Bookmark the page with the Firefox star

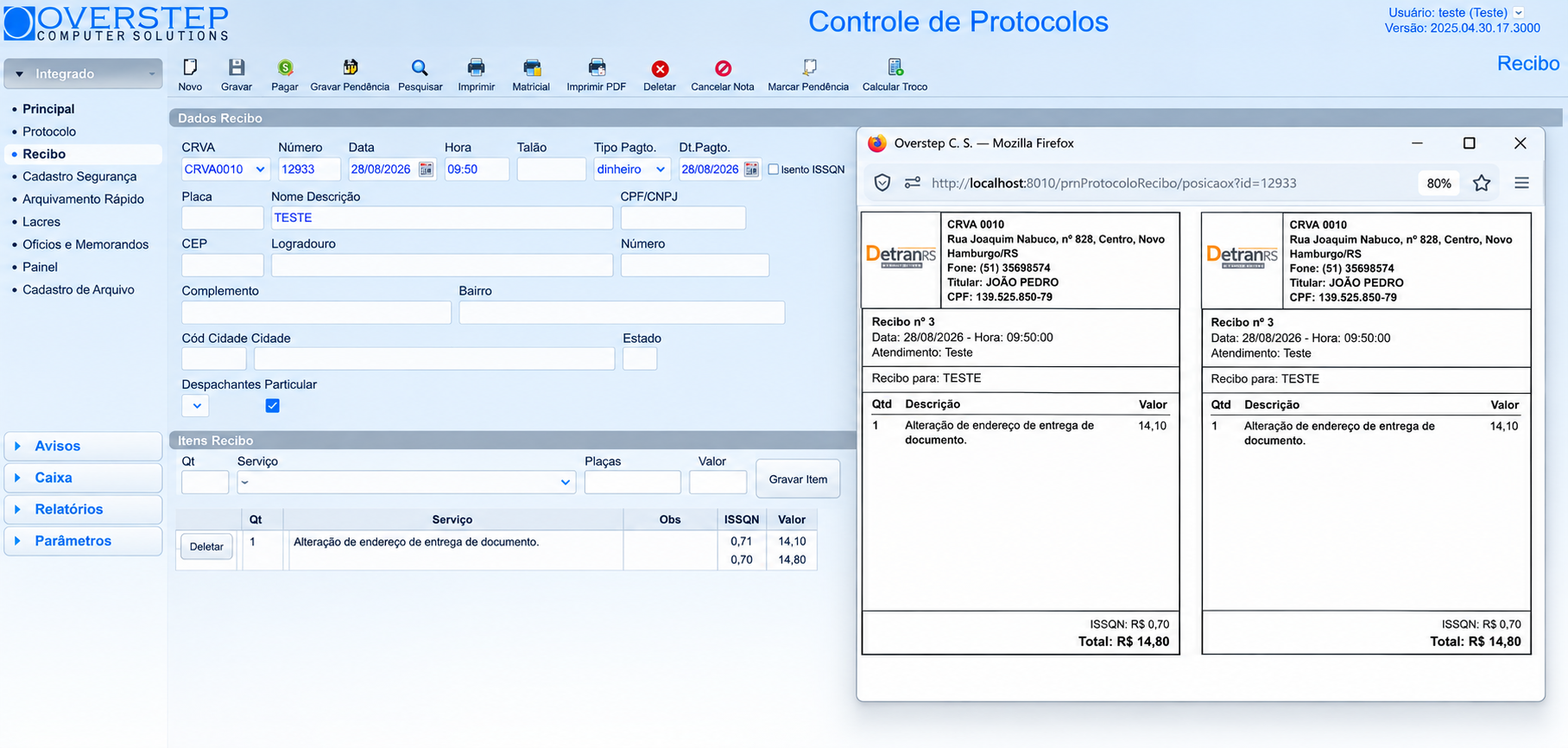pos(1482,183)
